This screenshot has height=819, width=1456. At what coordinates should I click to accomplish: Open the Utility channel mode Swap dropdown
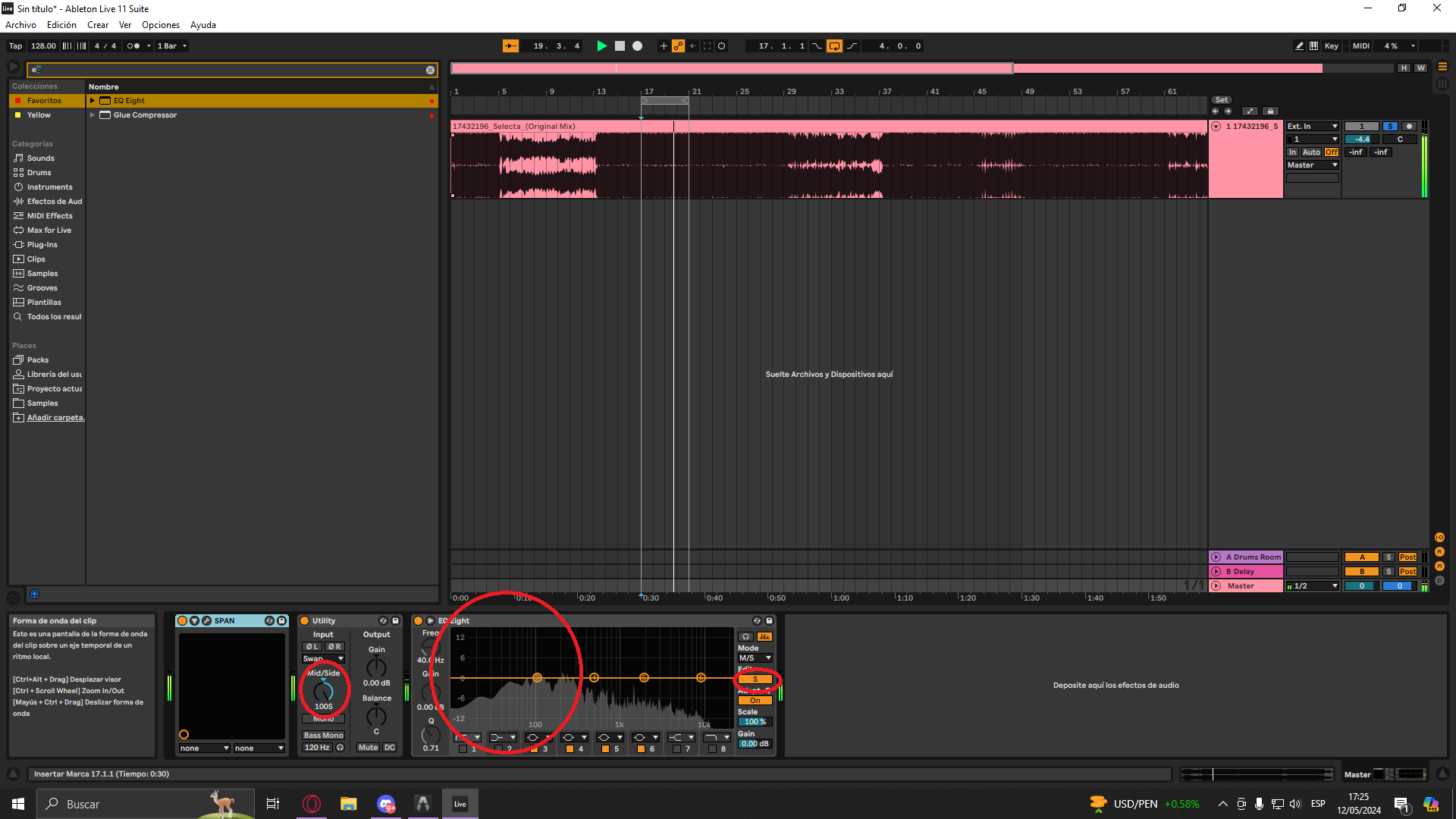pos(324,659)
